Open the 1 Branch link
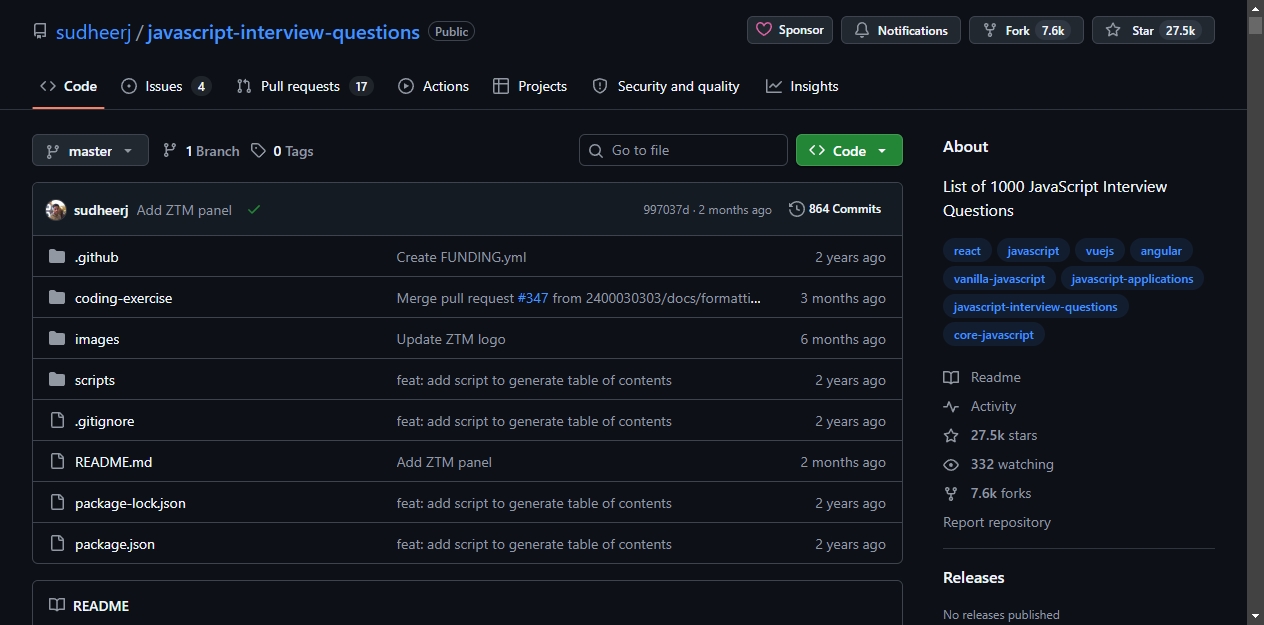 point(201,151)
